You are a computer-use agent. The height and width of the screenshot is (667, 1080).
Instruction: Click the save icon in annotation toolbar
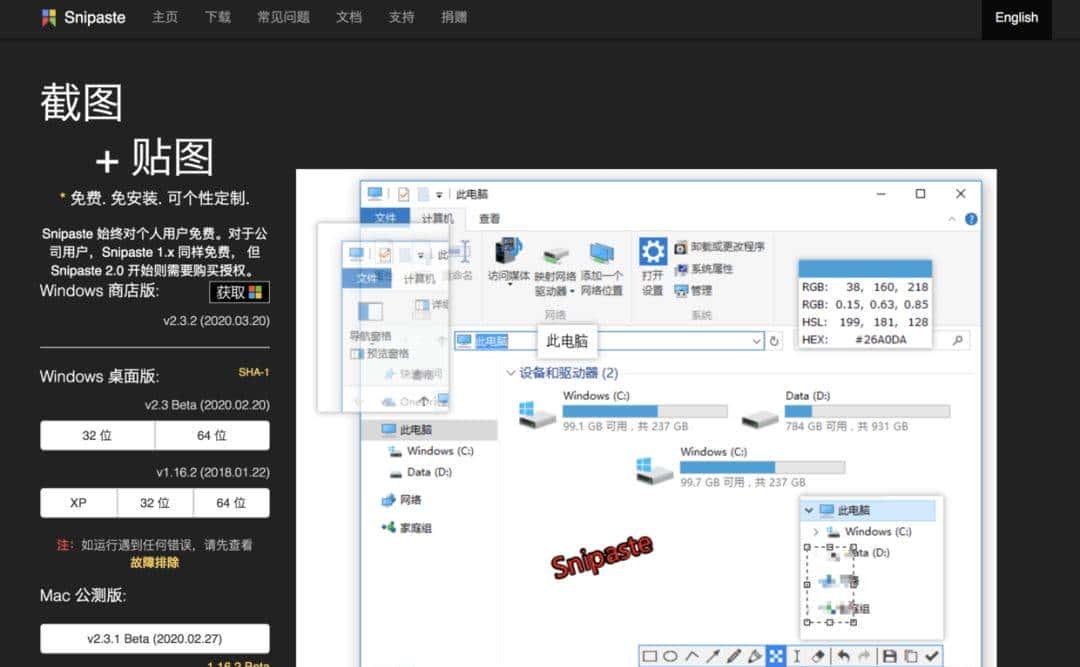click(888, 654)
